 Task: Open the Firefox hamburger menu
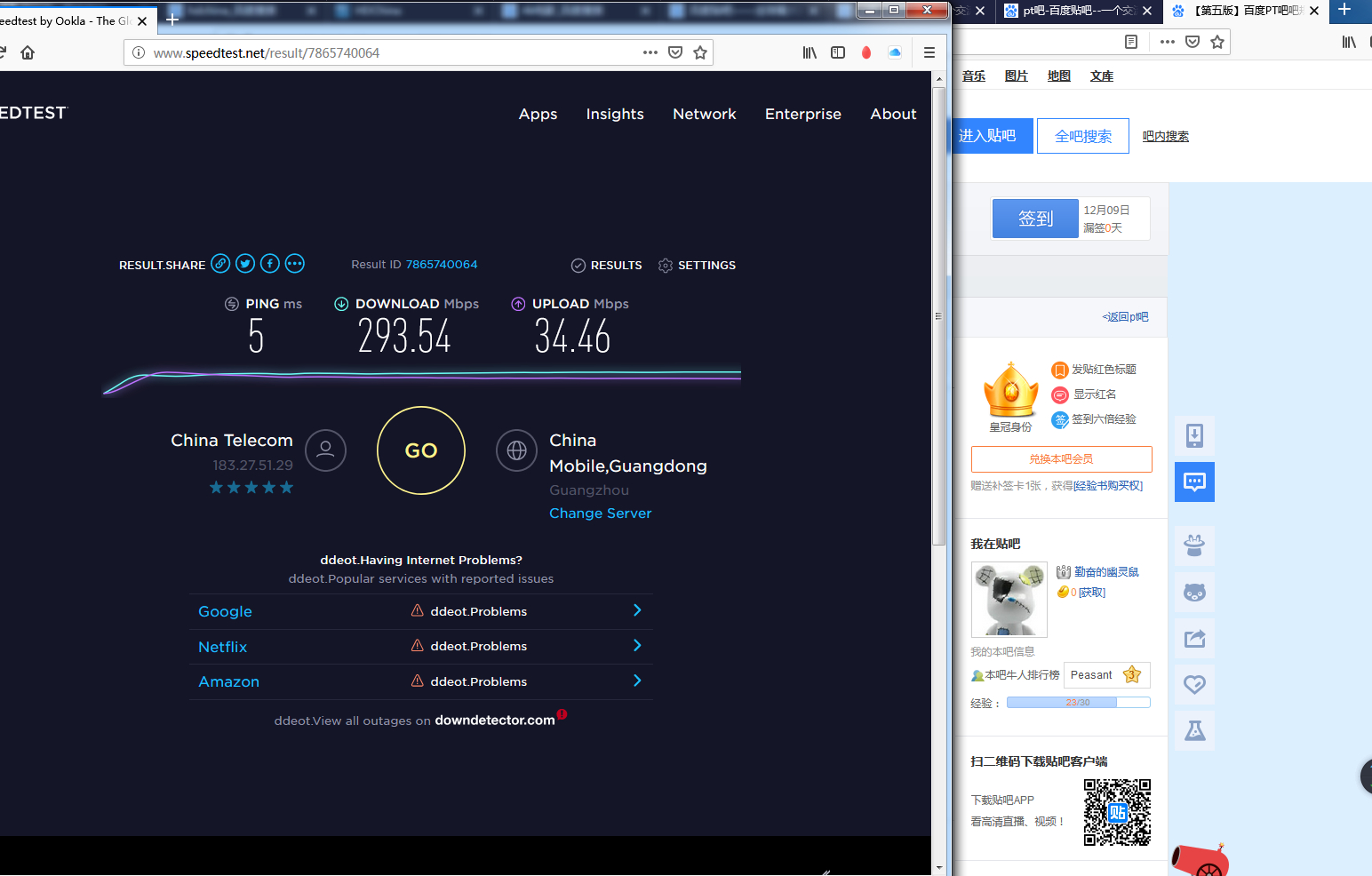(x=929, y=52)
